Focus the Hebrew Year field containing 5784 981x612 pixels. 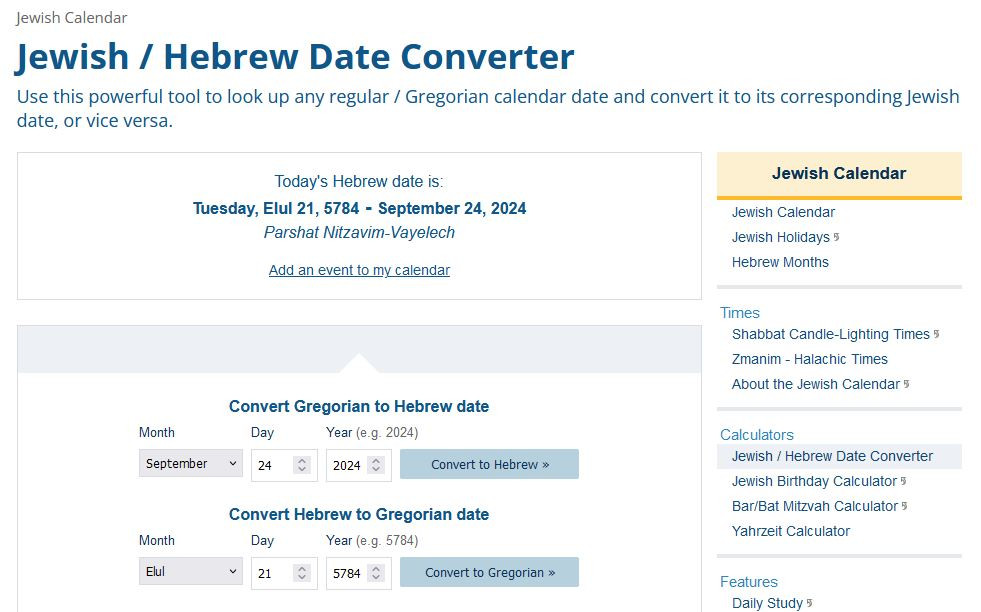(x=346, y=573)
